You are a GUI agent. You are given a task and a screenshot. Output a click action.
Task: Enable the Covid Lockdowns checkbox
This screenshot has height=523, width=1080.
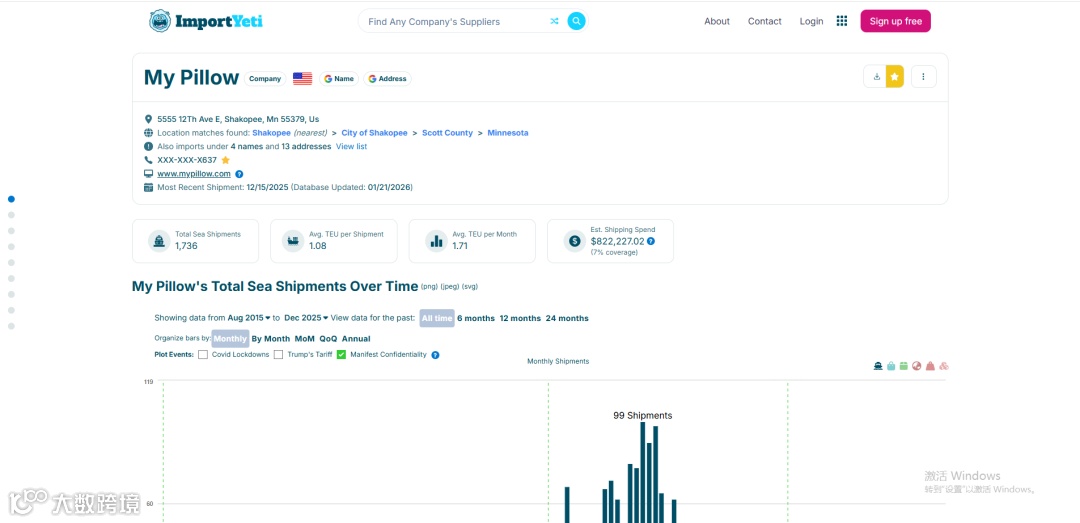pyautogui.click(x=203, y=355)
